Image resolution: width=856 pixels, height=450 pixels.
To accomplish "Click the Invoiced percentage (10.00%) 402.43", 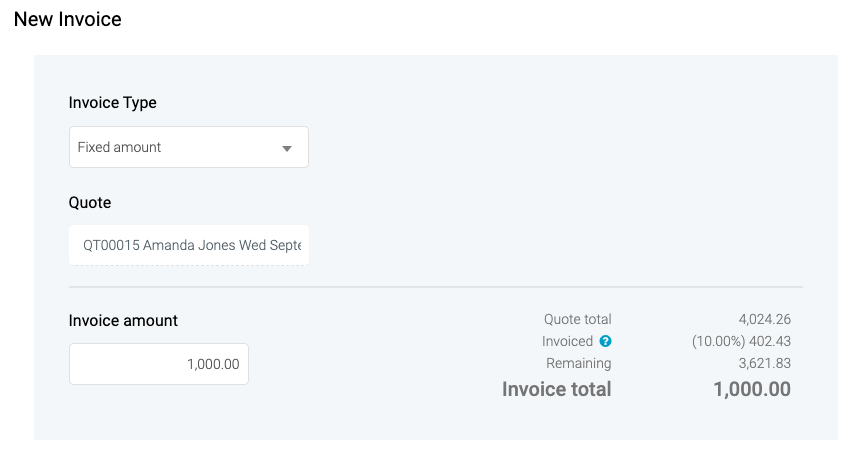I will pyautogui.click(x=741, y=342).
